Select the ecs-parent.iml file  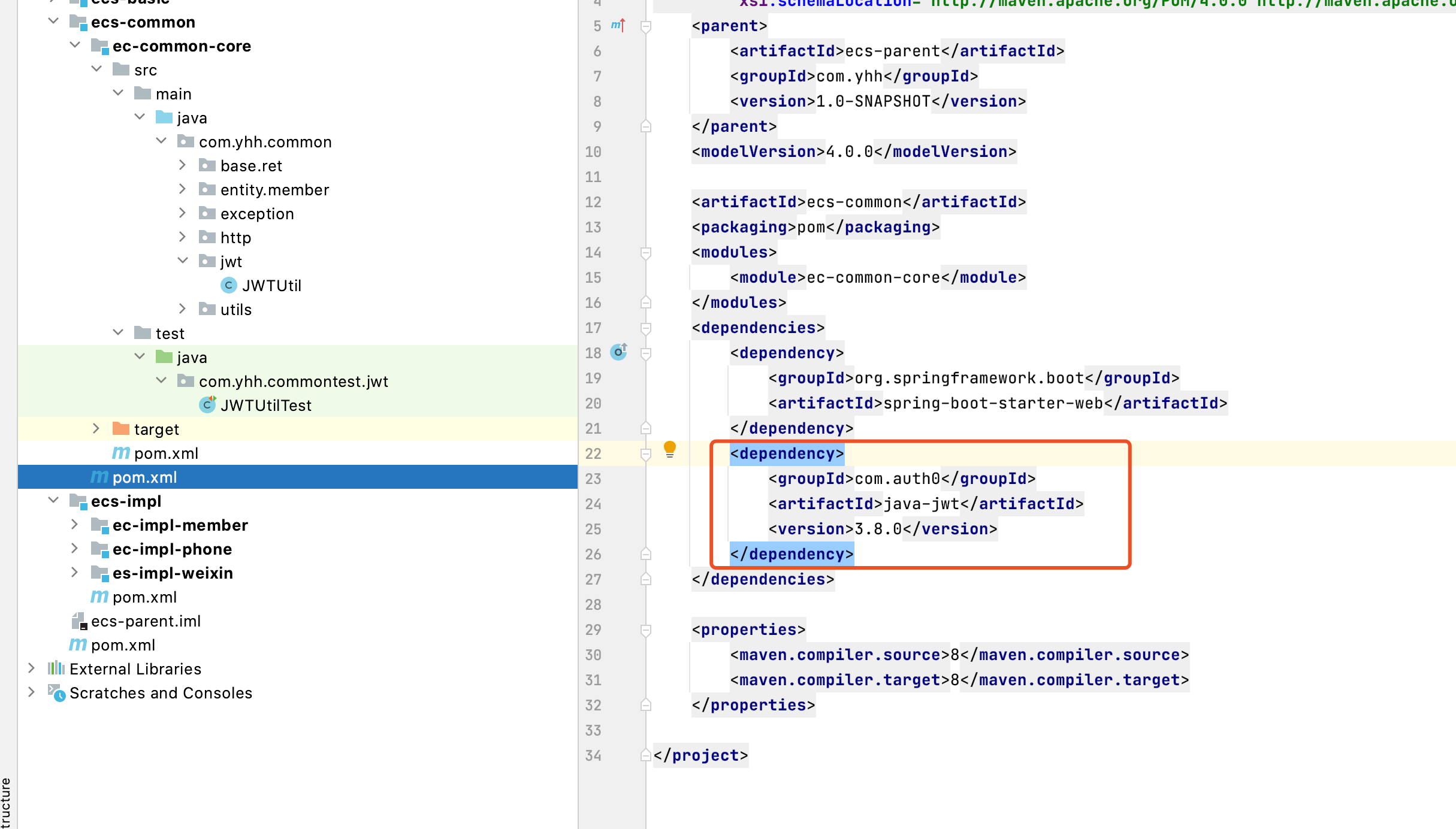click(x=145, y=621)
